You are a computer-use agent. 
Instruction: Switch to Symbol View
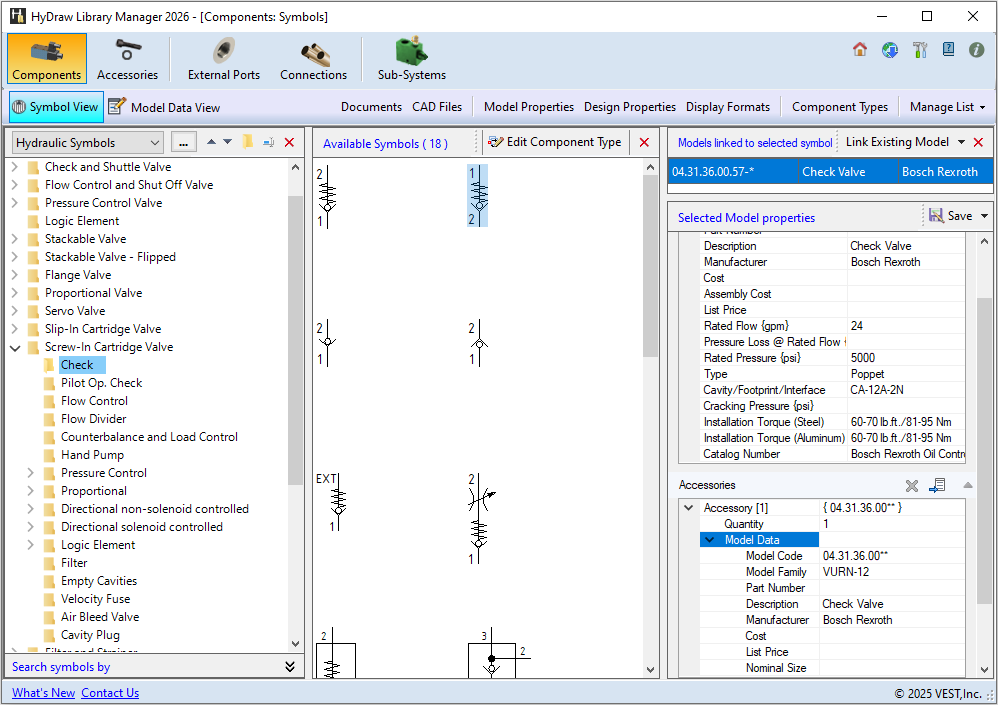[56, 107]
